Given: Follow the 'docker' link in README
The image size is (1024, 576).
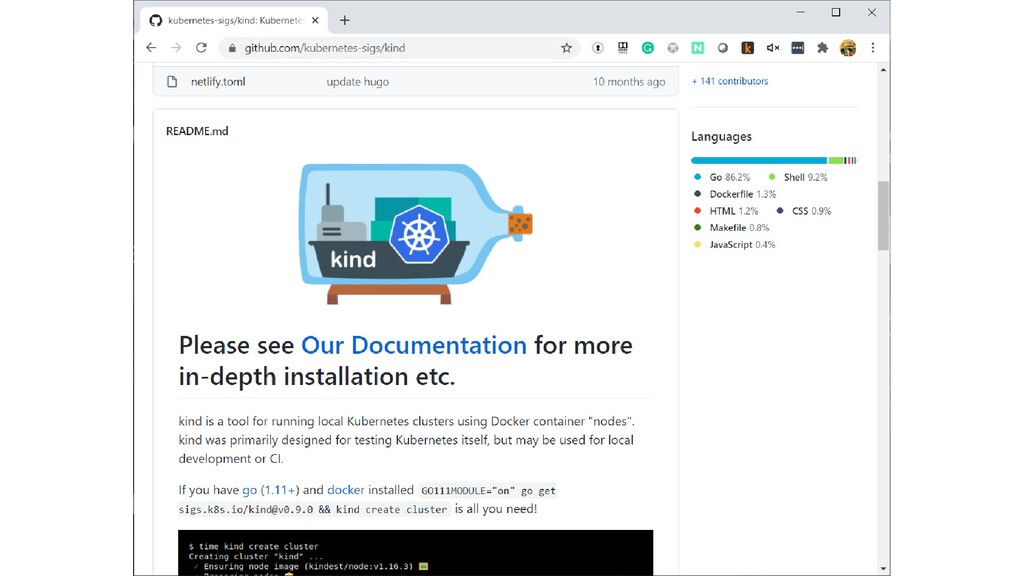Looking at the screenshot, I should [345, 490].
